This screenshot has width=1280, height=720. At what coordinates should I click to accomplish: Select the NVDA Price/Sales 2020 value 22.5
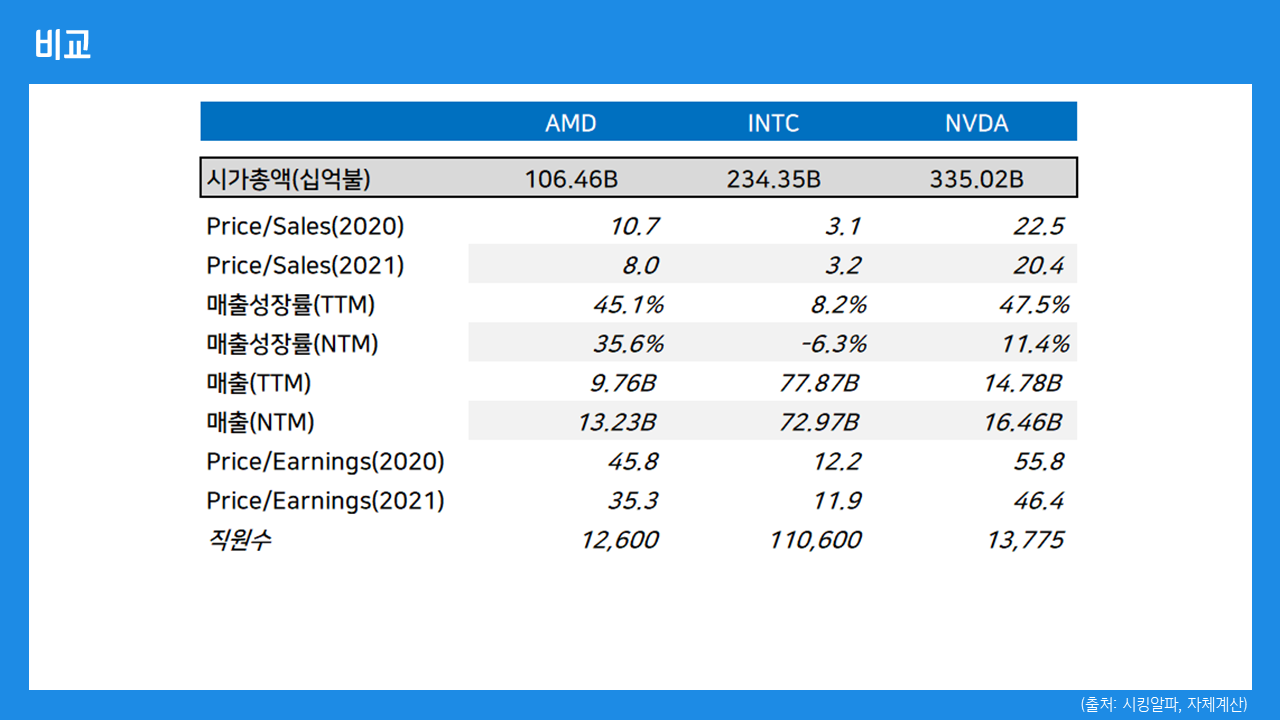coord(1038,226)
